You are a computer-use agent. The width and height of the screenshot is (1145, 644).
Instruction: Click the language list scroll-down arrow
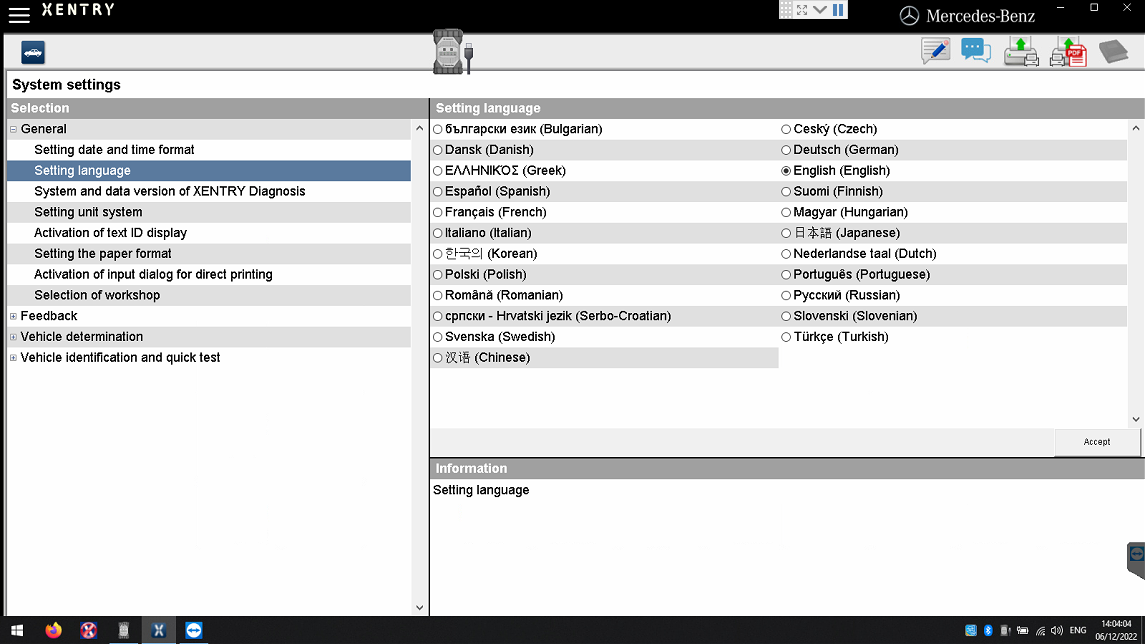point(1136,420)
